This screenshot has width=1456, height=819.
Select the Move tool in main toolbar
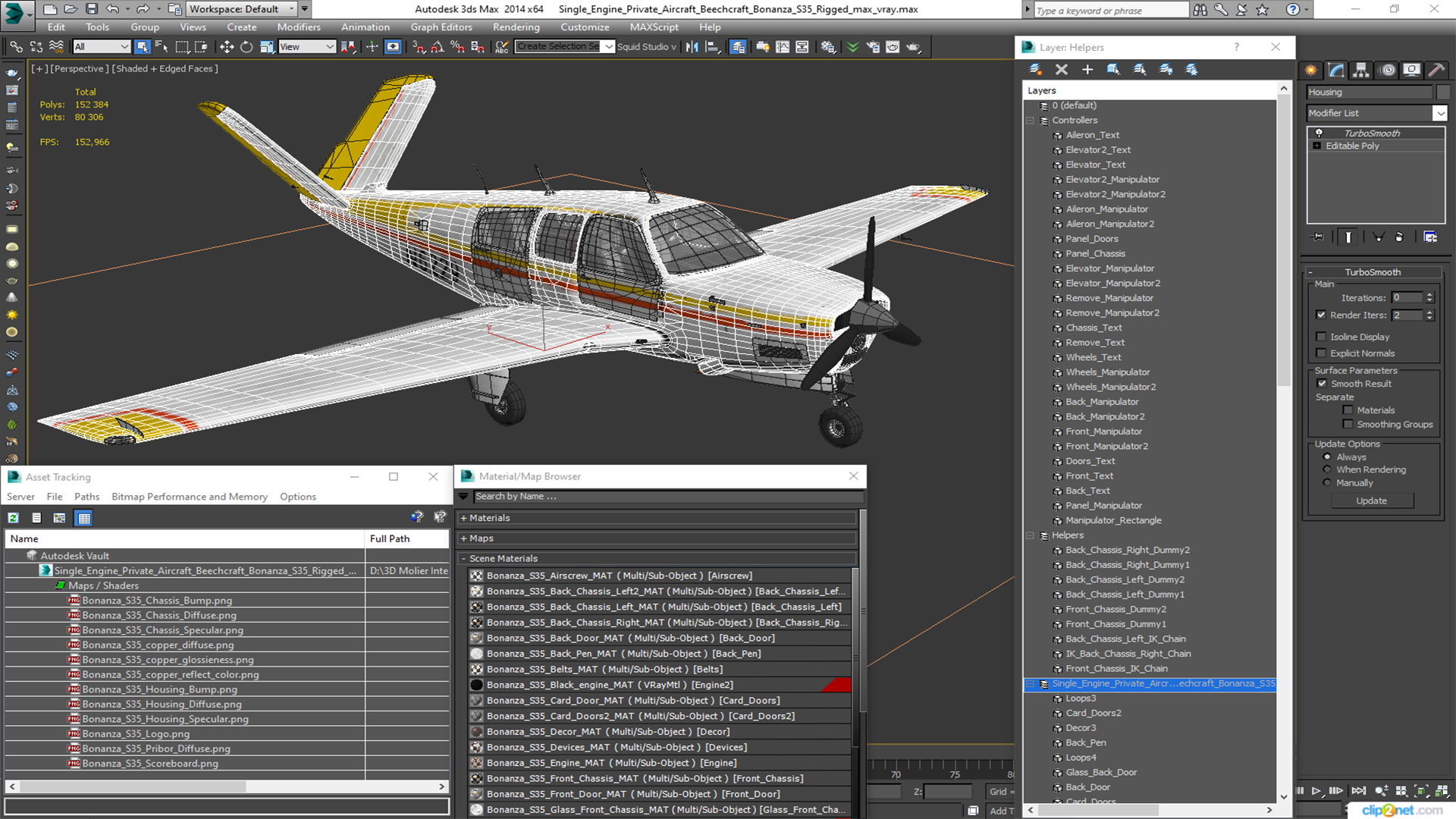point(227,47)
